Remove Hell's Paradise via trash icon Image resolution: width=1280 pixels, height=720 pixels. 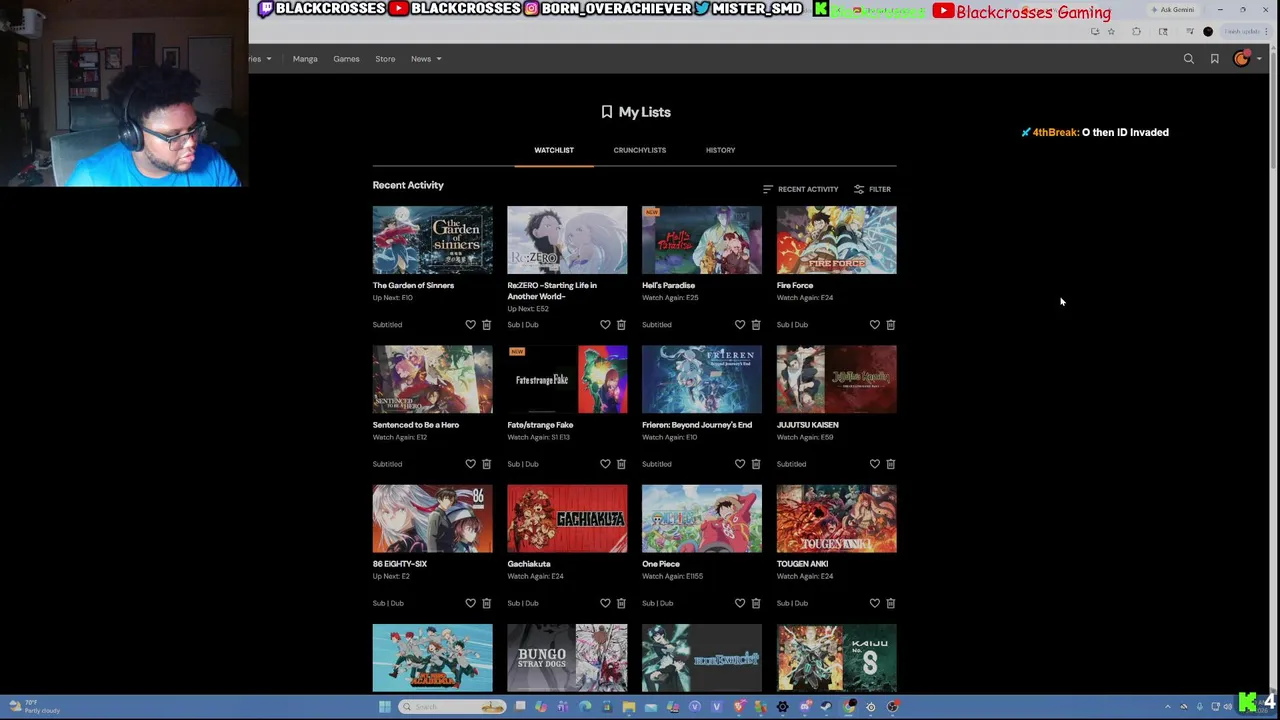(756, 325)
